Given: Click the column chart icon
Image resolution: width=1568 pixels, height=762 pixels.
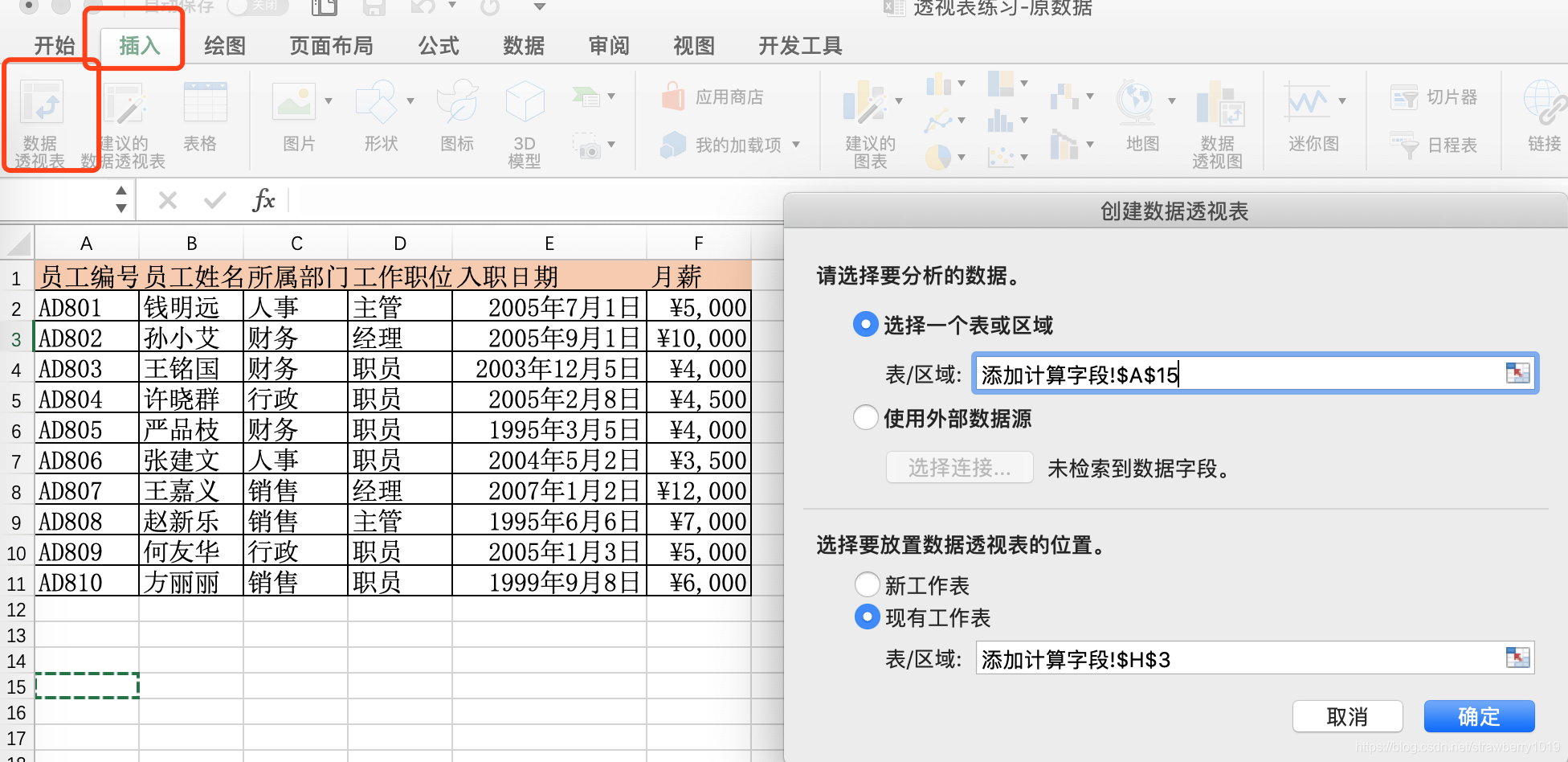Looking at the screenshot, I should [938, 84].
